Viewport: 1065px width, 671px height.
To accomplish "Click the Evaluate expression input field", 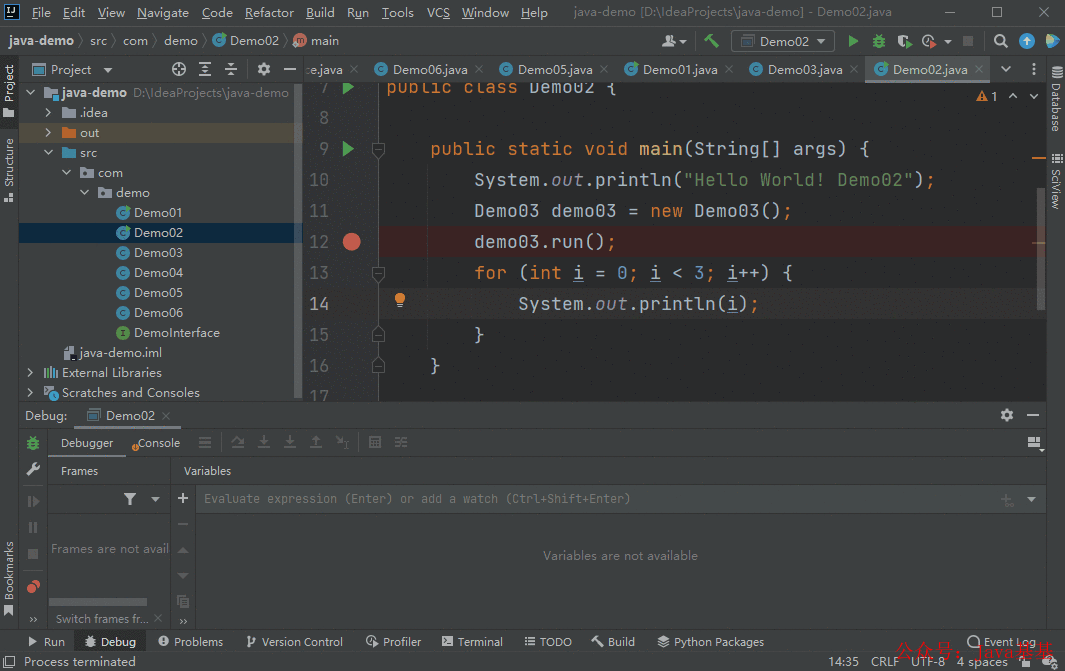I will tap(598, 499).
